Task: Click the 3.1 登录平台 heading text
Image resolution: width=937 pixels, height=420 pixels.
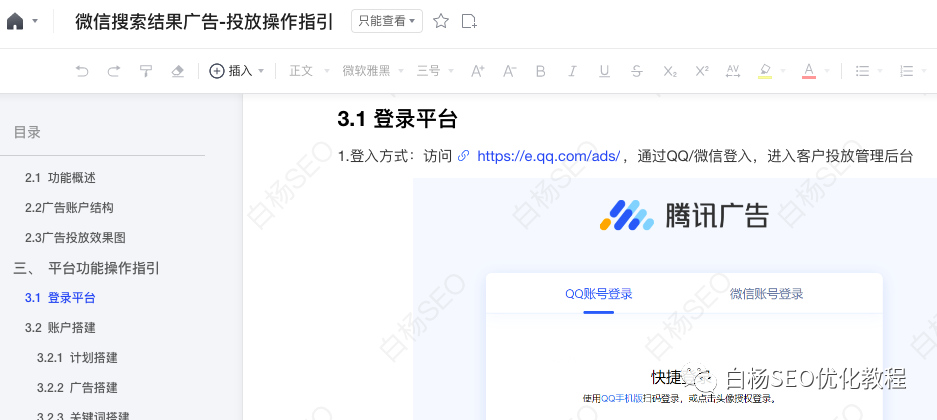Action: coord(397,119)
